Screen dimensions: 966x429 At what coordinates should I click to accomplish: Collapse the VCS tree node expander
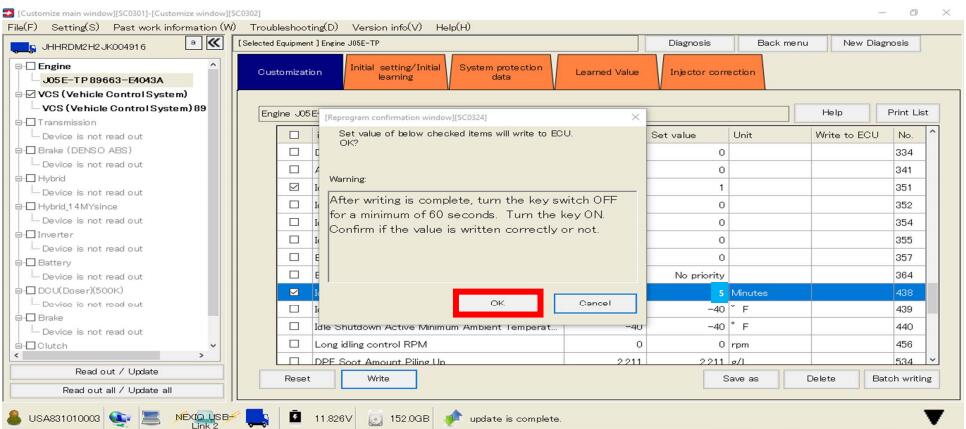click(19, 94)
